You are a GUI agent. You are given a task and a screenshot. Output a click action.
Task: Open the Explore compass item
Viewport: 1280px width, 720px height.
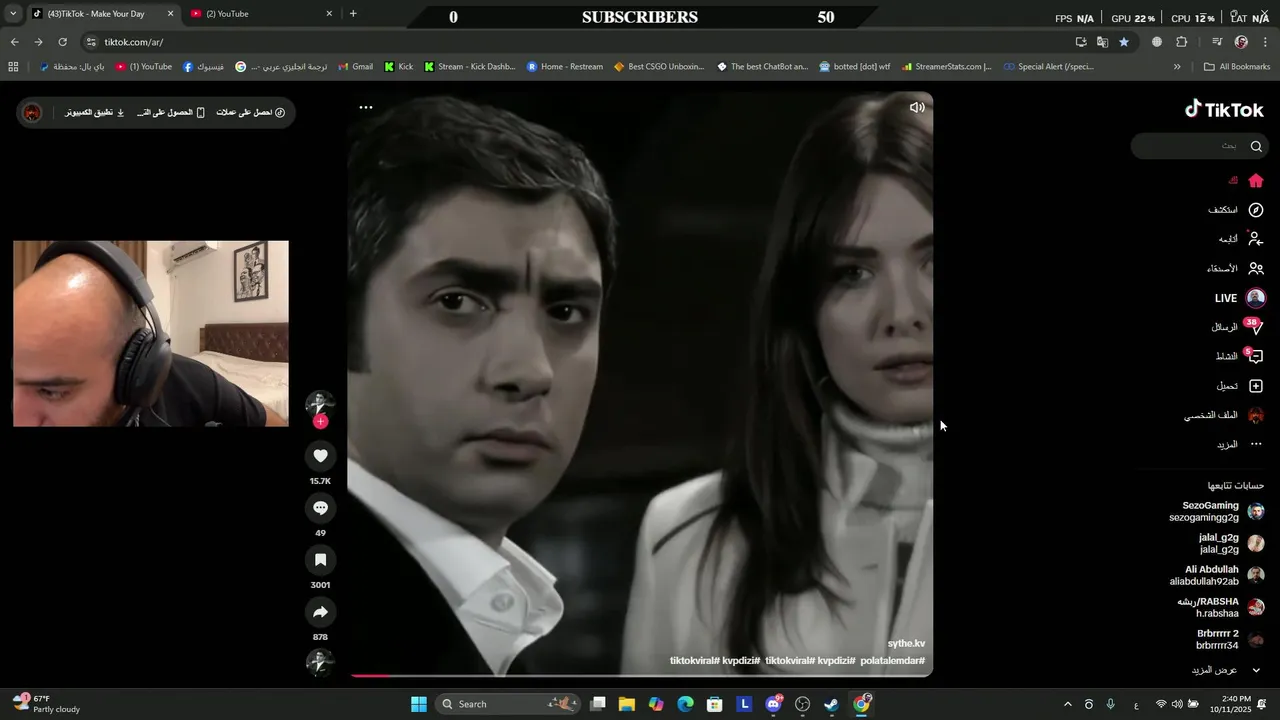1236,210
